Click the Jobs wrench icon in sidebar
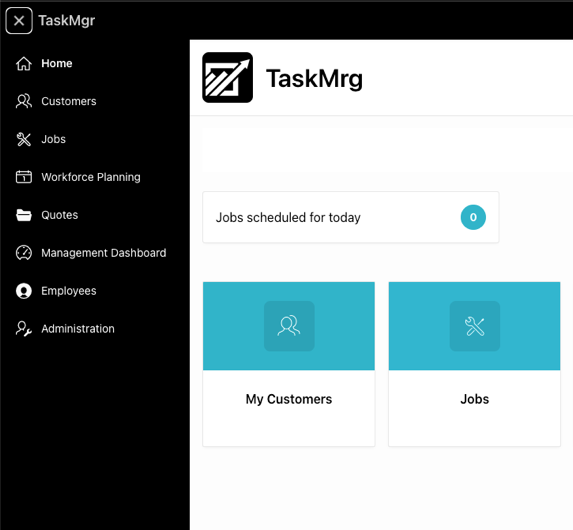The width and height of the screenshot is (573, 530). coord(24,139)
